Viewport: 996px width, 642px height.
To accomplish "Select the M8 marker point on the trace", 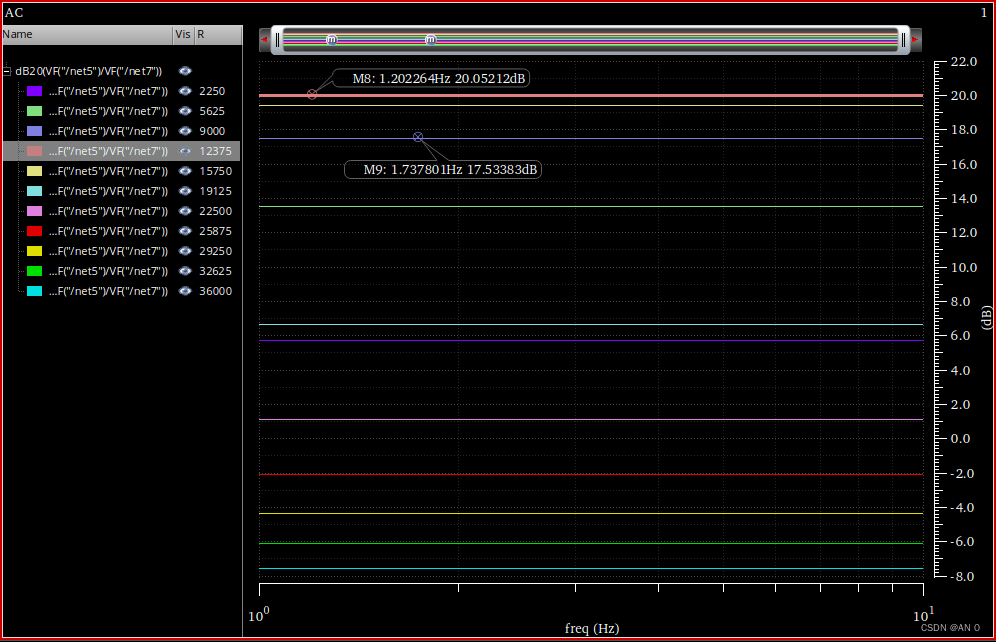I will [x=312, y=94].
